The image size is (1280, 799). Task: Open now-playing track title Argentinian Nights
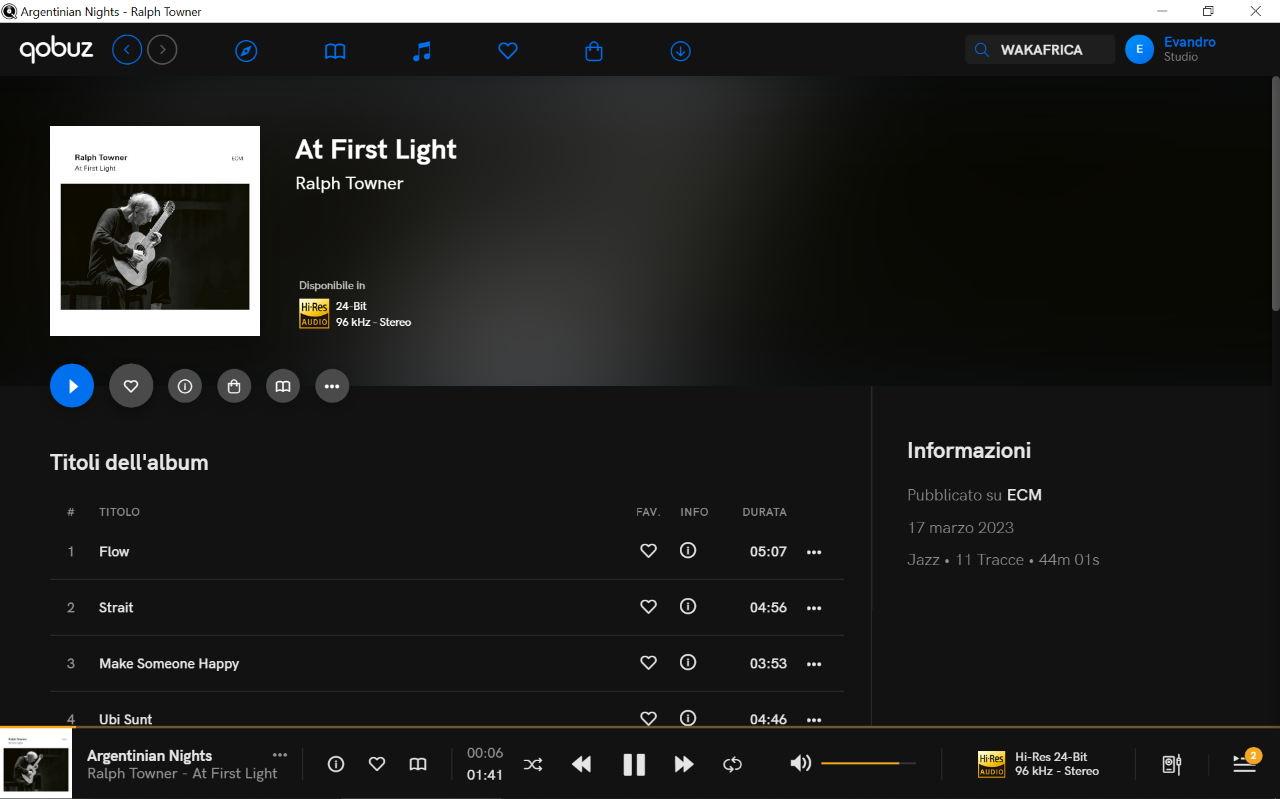[x=150, y=756]
